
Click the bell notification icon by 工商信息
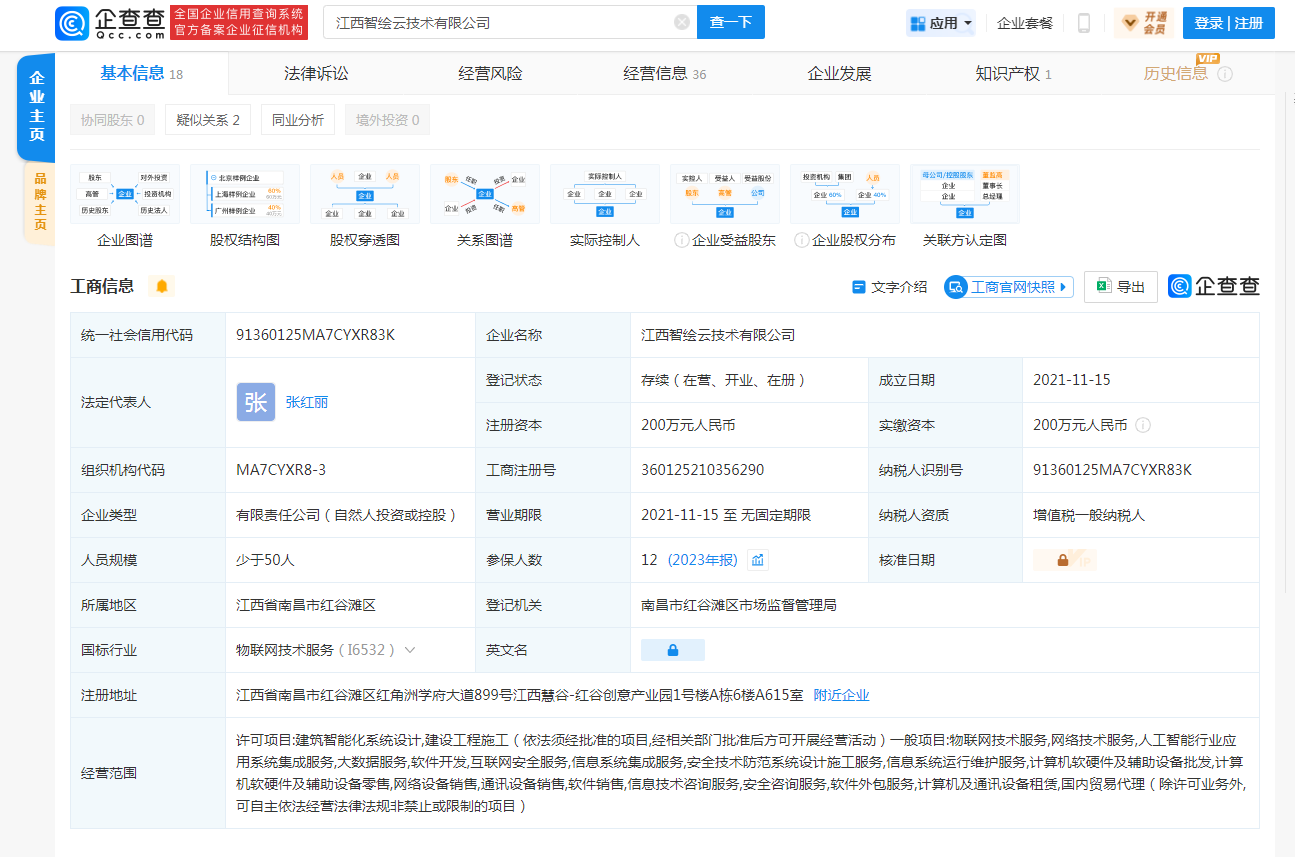click(x=162, y=286)
